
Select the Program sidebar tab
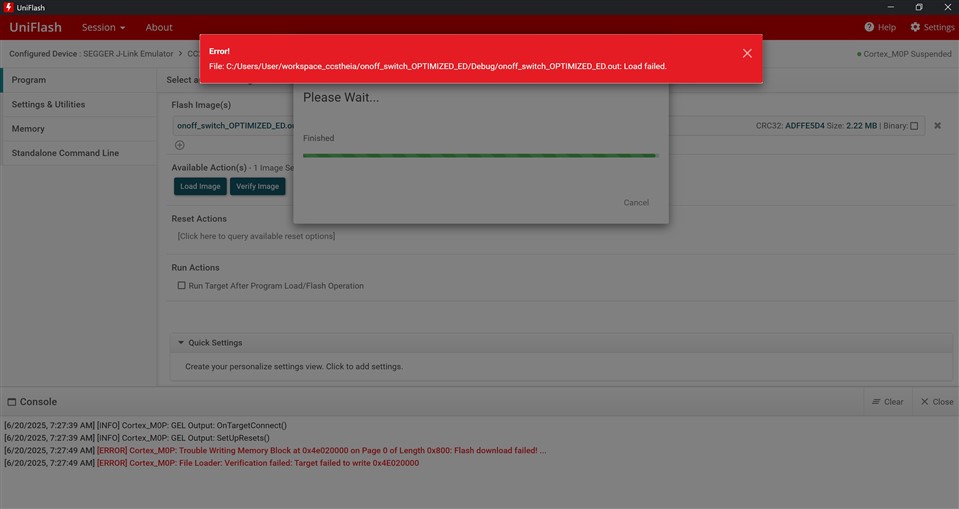[x=79, y=80]
